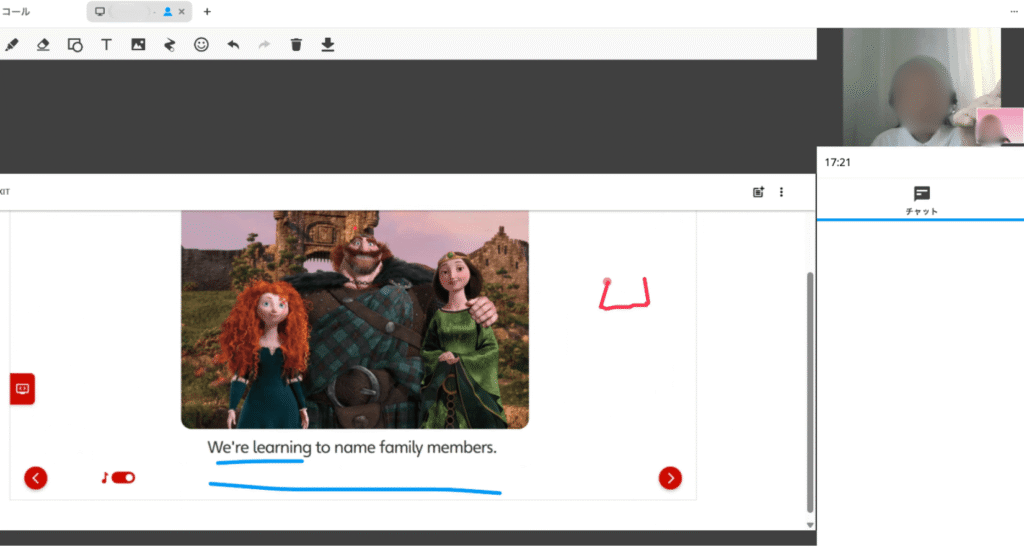Screen dimensions: 1024x550
Task: Click the slide area vertical scrollbar
Action: (x=810, y=390)
